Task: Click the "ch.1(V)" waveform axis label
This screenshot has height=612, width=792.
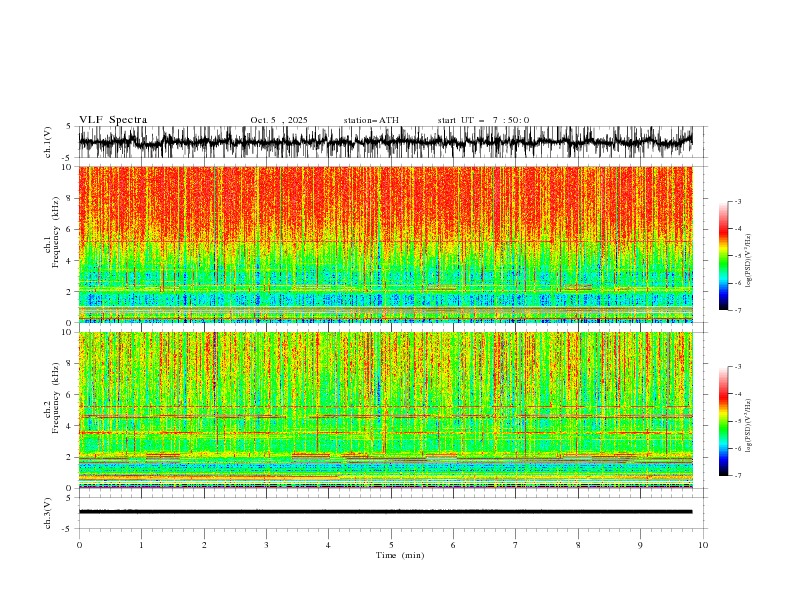Action: coord(48,142)
